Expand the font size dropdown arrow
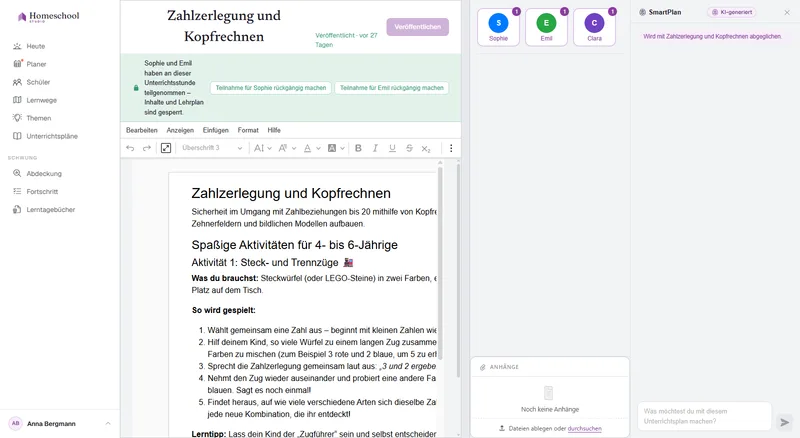This screenshot has width=800, height=438. [269, 149]
